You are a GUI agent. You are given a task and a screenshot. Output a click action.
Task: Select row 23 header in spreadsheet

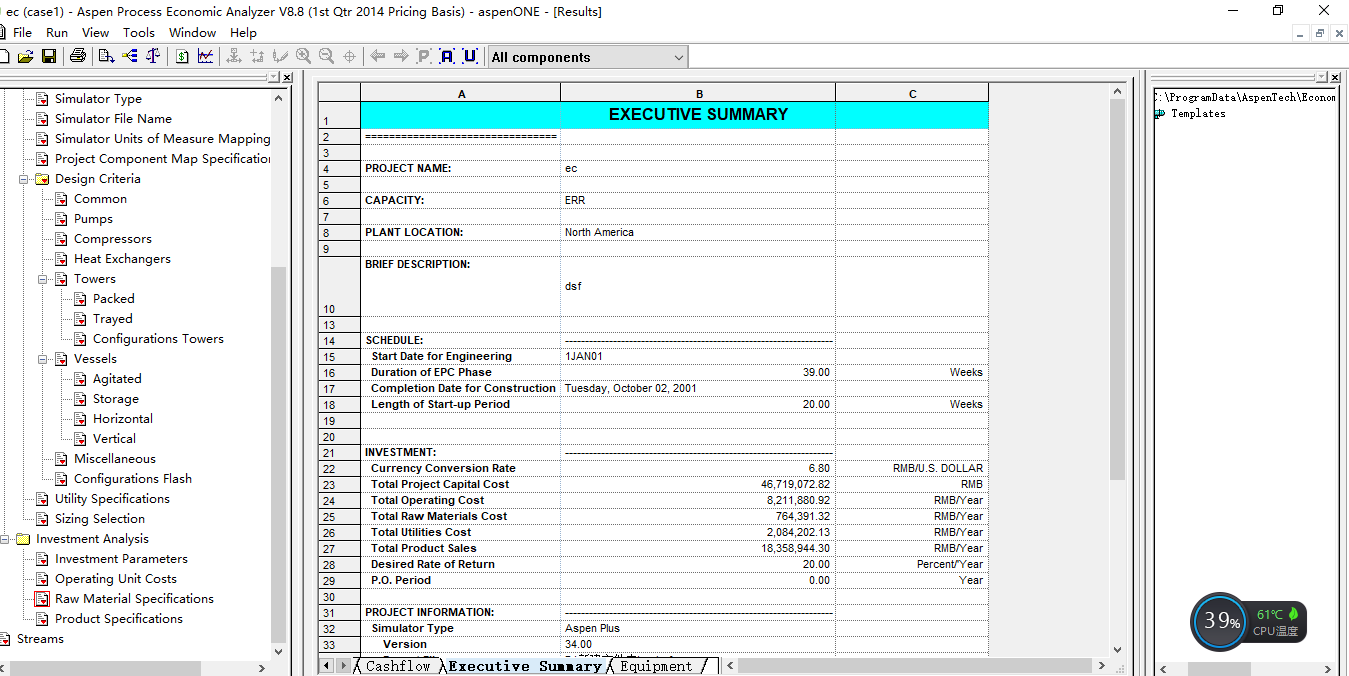coord(339,484)
